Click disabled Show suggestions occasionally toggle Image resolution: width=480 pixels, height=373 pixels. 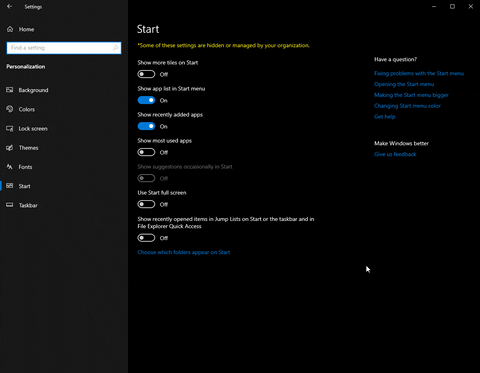146,178
